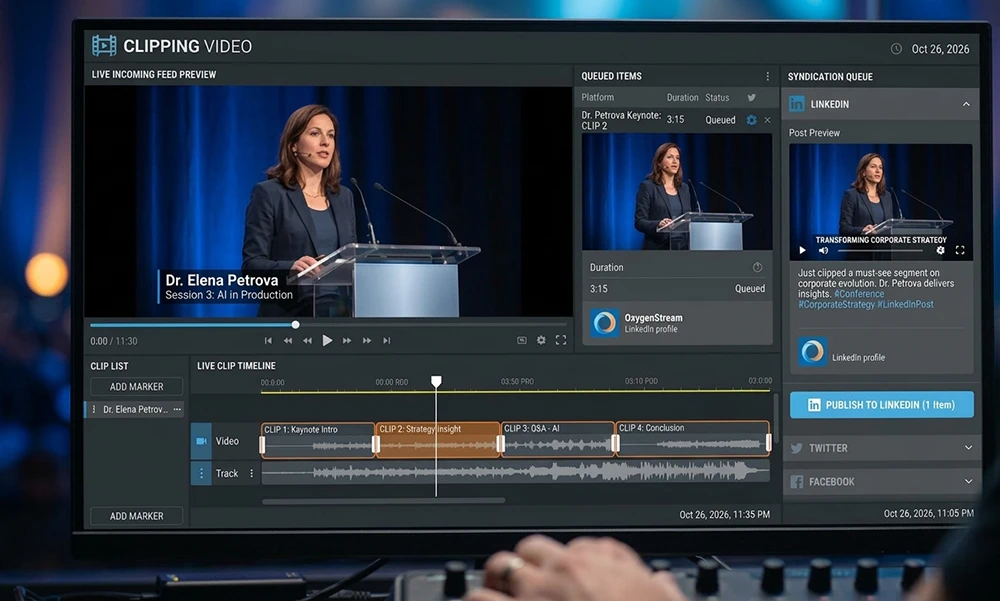Skip to start of live feed preview
The image size is (1000, 601).
tap(268, 341)
